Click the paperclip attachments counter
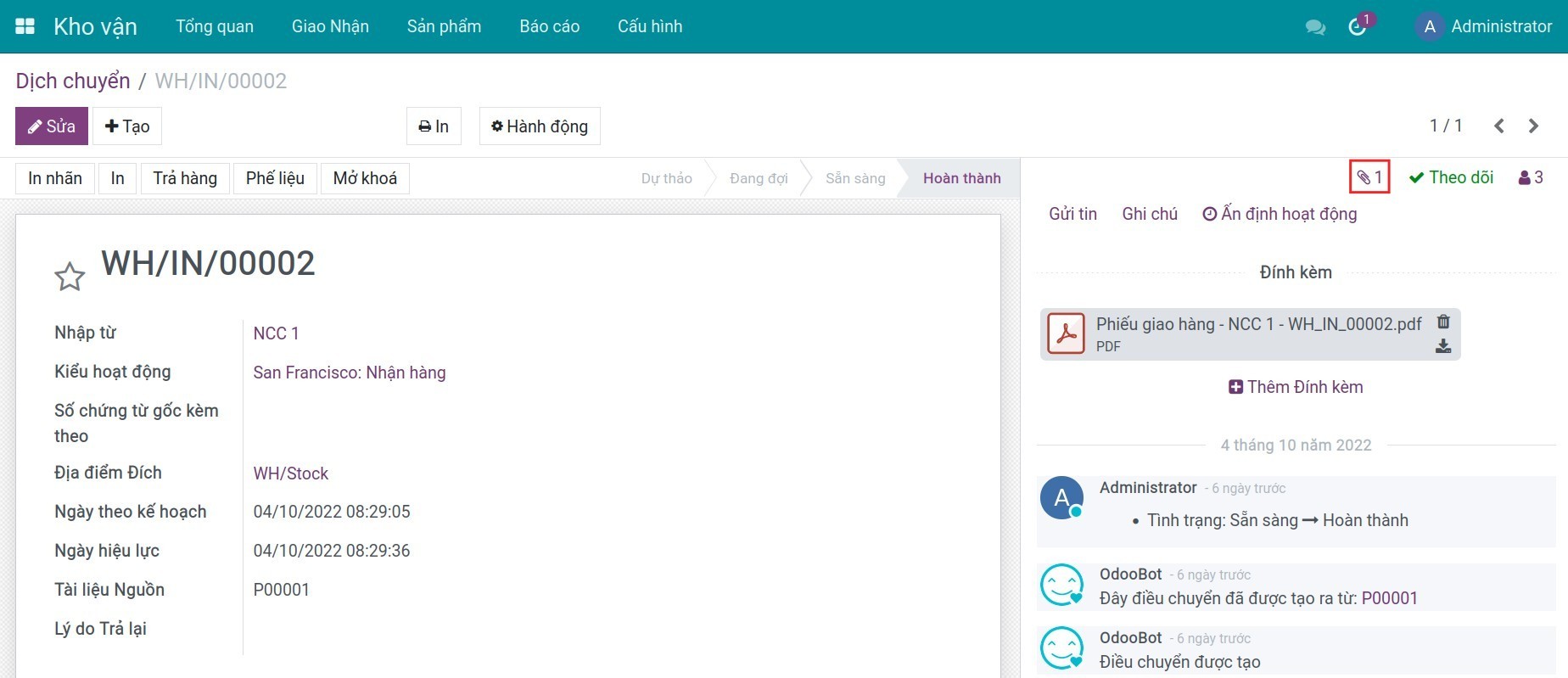1568x678 pixels. tap(1369, 177)
